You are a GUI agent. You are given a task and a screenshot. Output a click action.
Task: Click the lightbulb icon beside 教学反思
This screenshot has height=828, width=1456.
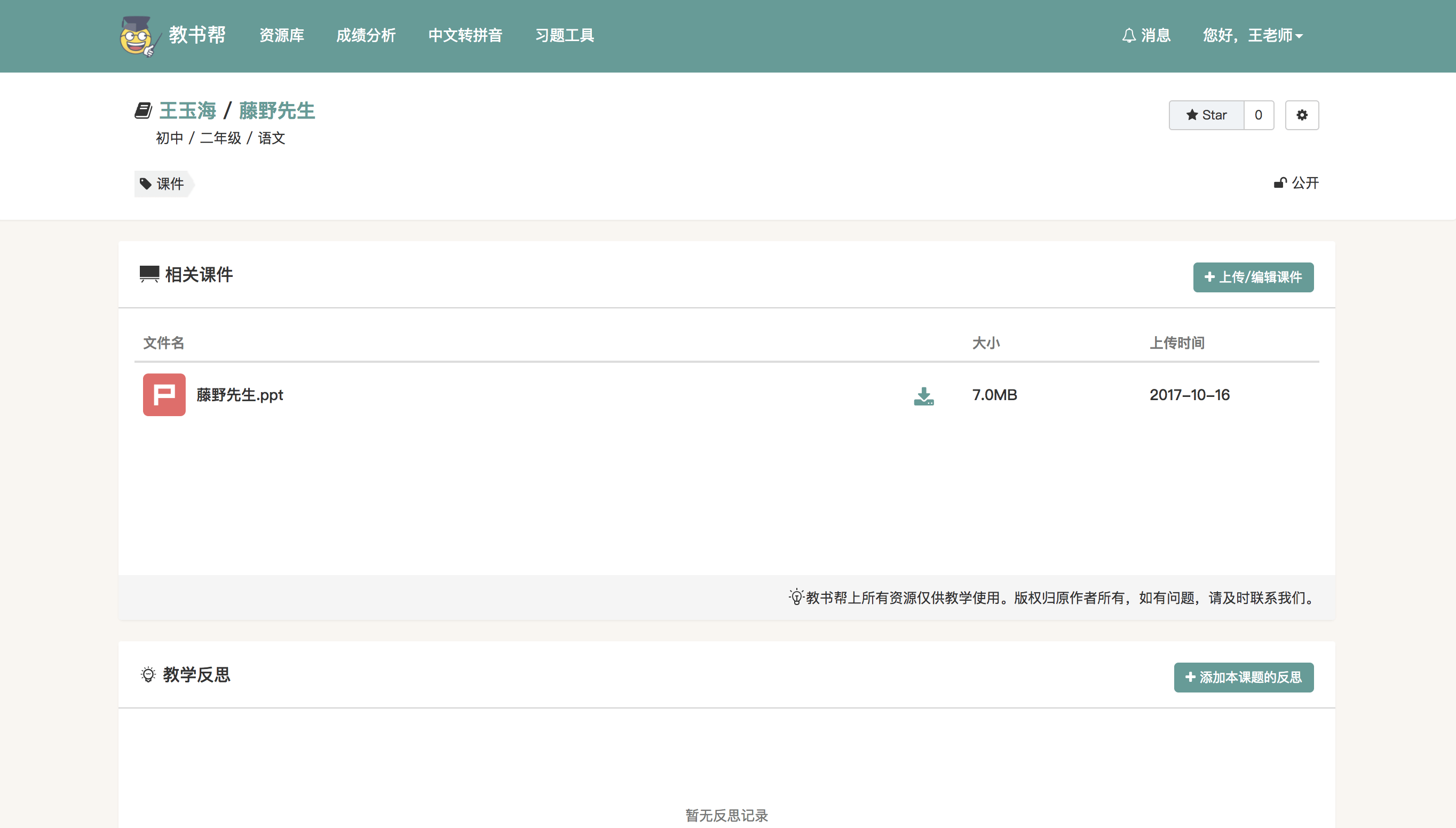tap(148, 674)
